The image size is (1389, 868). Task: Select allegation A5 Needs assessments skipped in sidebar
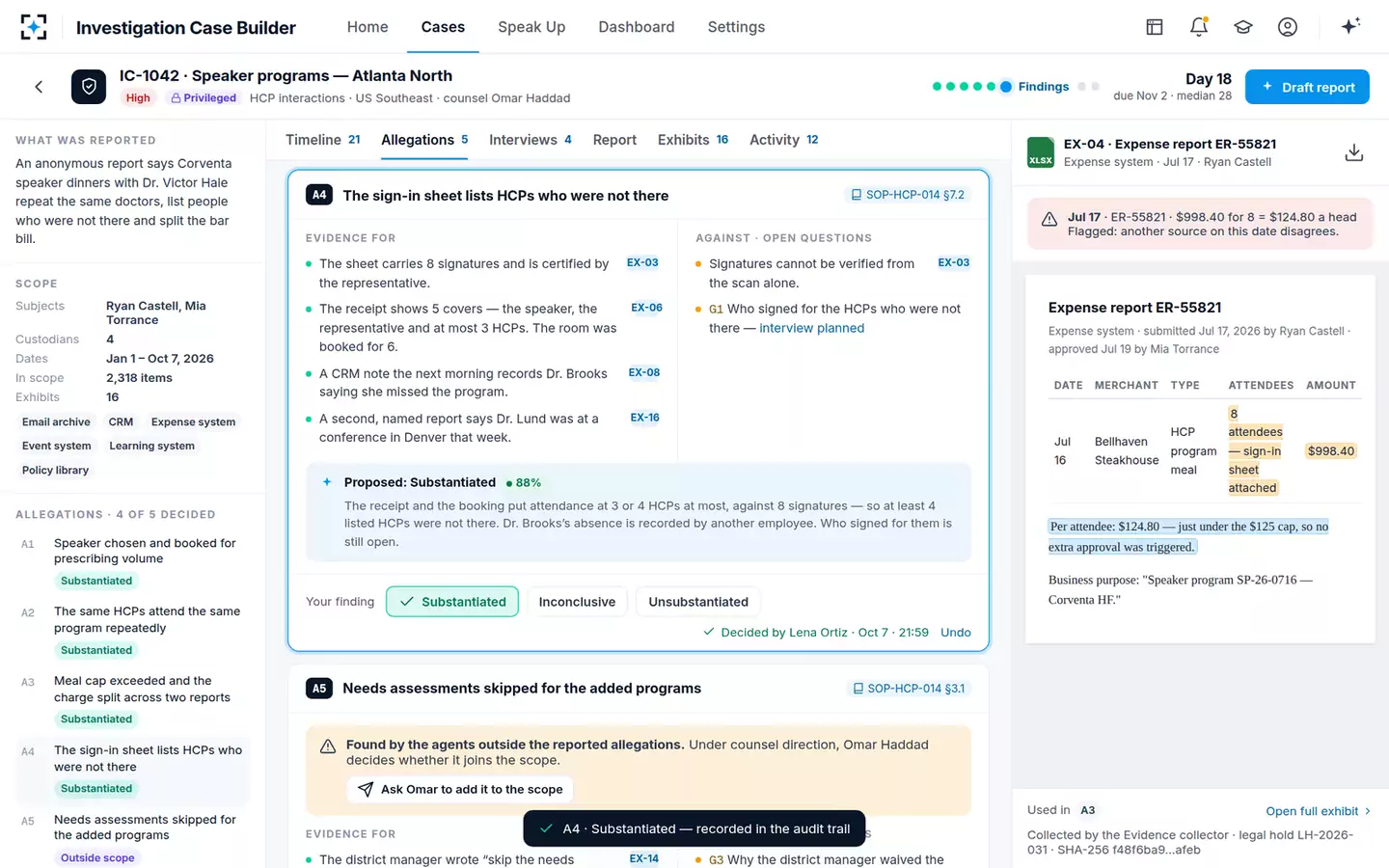coord(132,839)
